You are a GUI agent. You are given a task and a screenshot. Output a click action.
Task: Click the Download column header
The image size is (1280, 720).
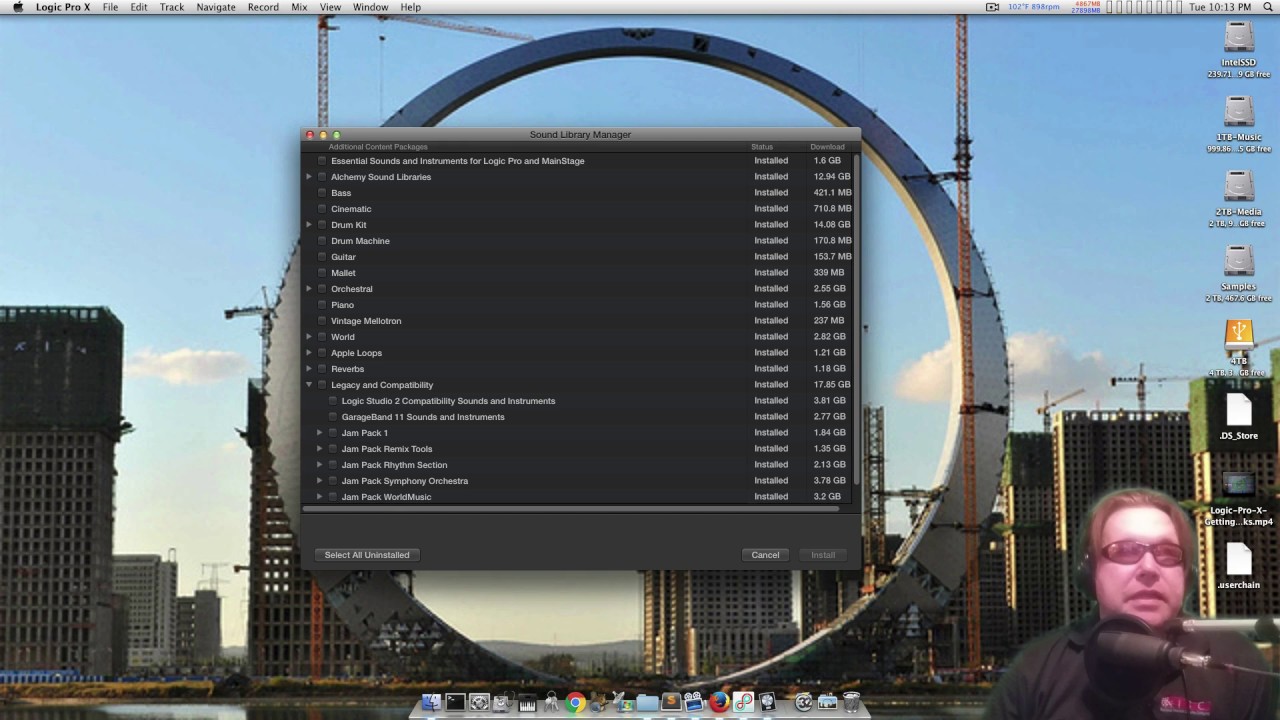(827, 147)
